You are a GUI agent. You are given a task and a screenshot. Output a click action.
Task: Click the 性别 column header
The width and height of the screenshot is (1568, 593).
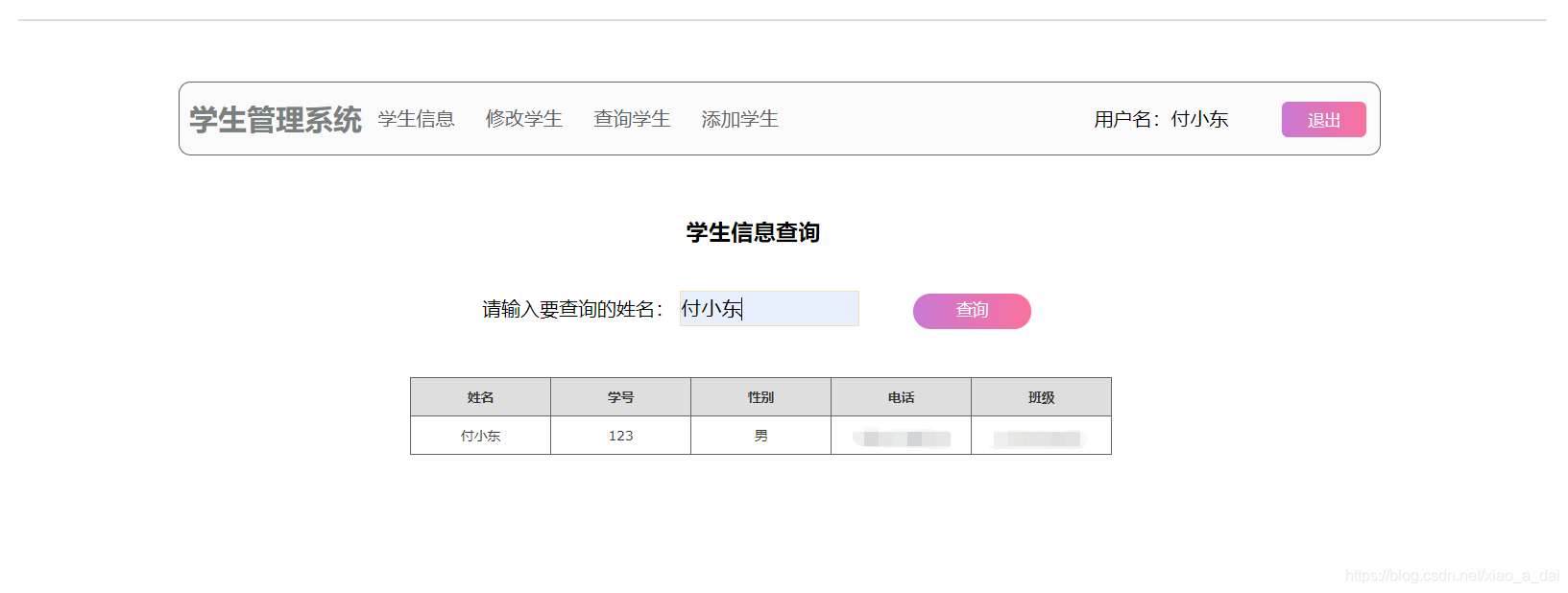[x=760, y=397]
